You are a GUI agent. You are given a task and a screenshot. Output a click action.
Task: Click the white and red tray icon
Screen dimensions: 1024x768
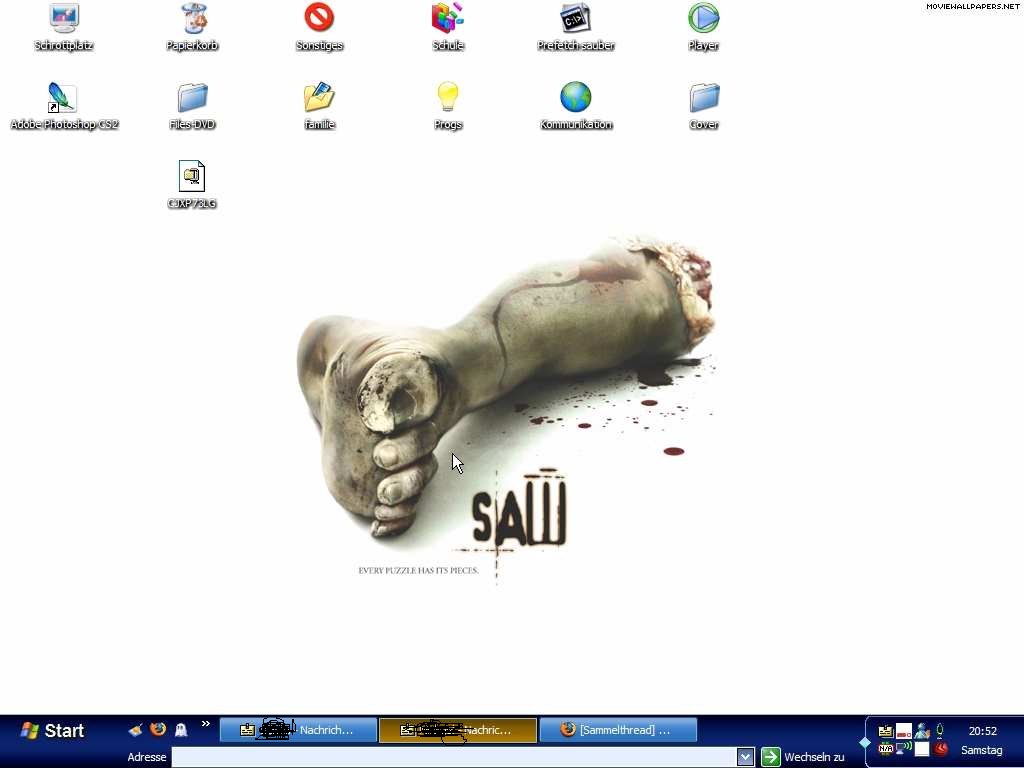point(904,731)
